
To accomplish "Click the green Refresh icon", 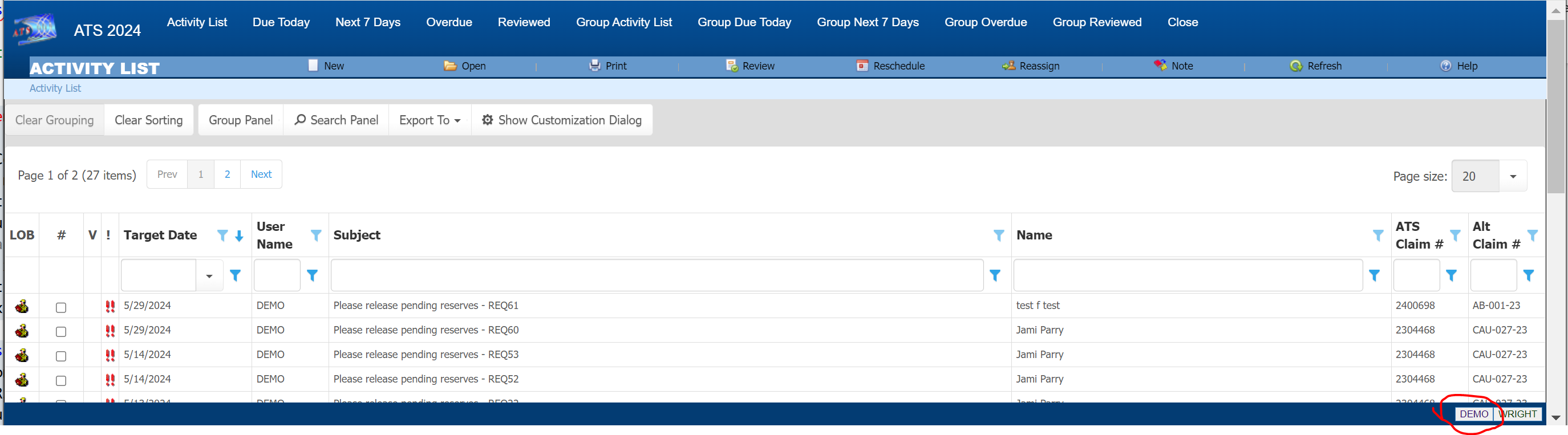I will pos(1296,66).
